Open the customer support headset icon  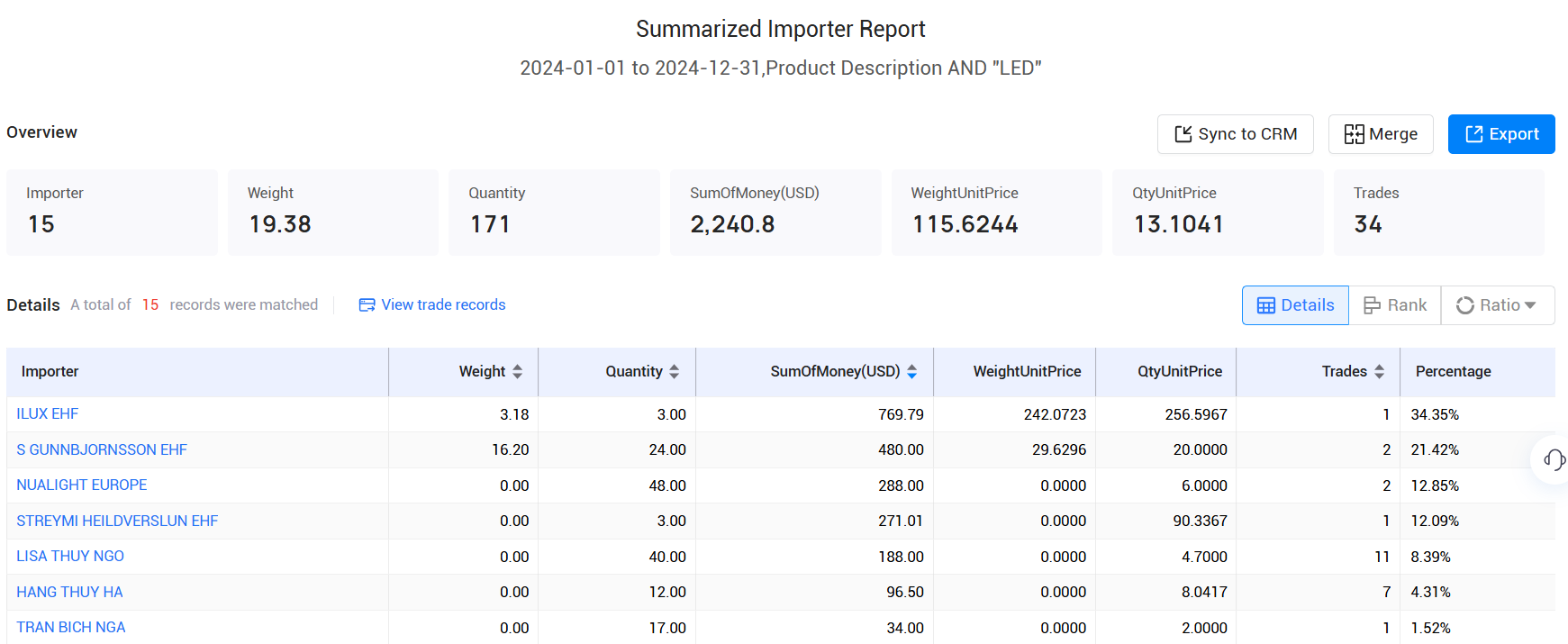click(x=1554, y=459)
